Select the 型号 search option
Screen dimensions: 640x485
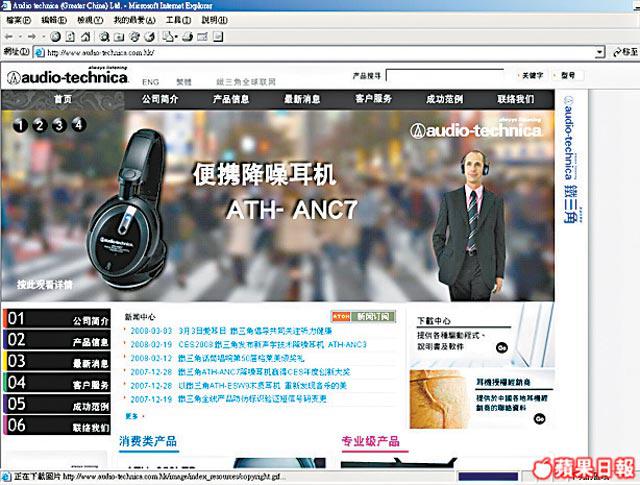567,76
